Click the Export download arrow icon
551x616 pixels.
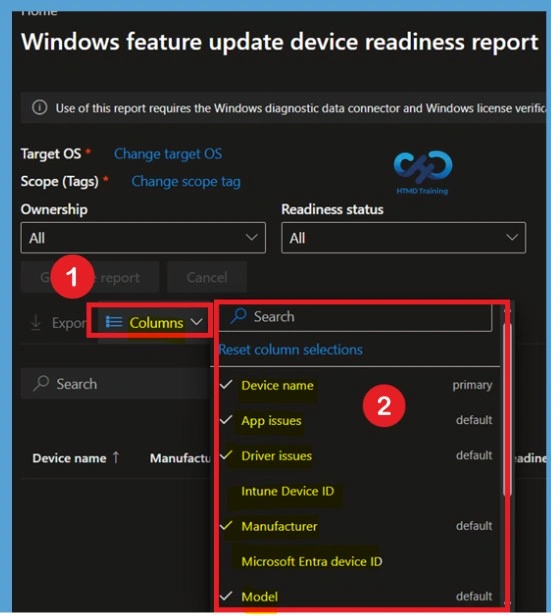(x=36, y=323)
